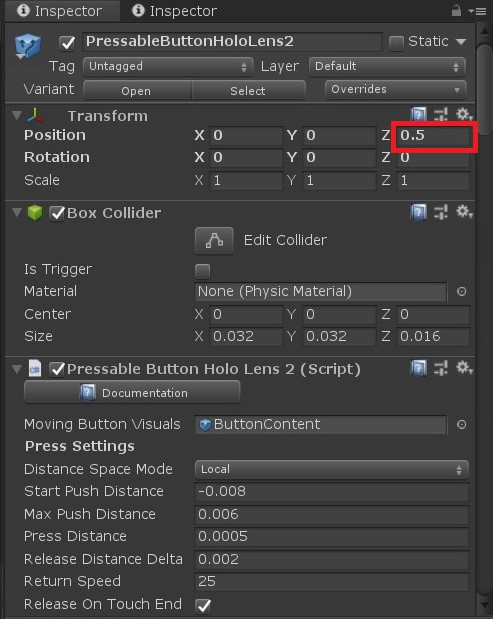Click the Documentation button
493x619 pixels.
click(x=132, y=392)
